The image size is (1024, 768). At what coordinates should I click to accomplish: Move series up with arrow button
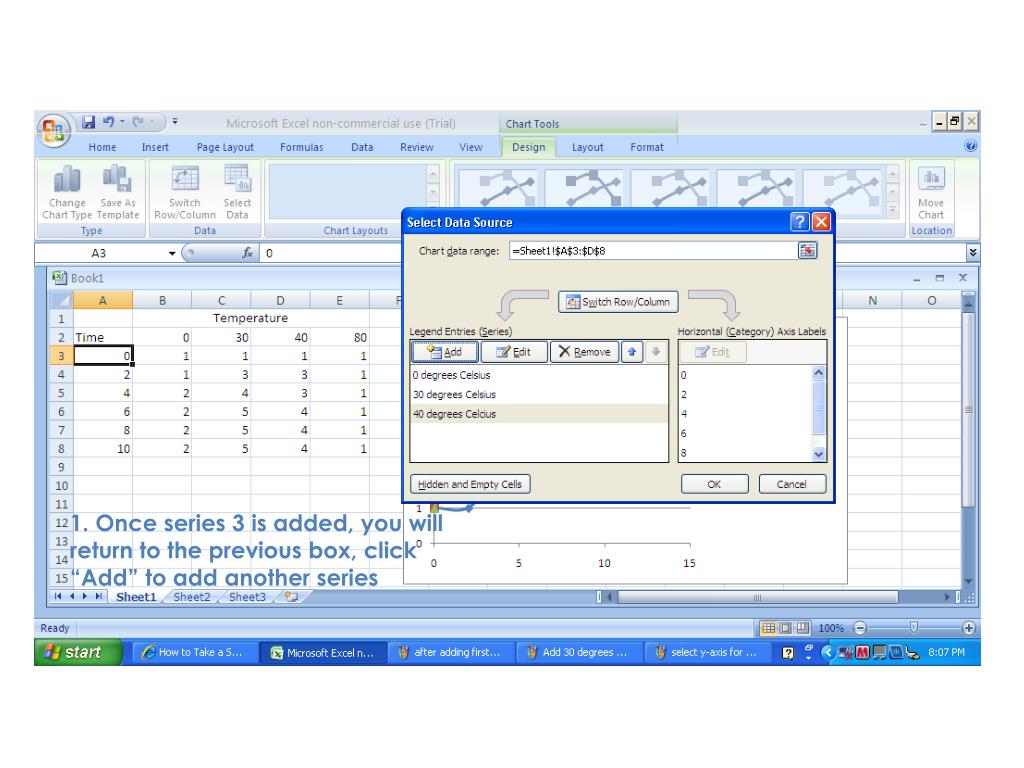pyautogui.click(x=632, y=352)
